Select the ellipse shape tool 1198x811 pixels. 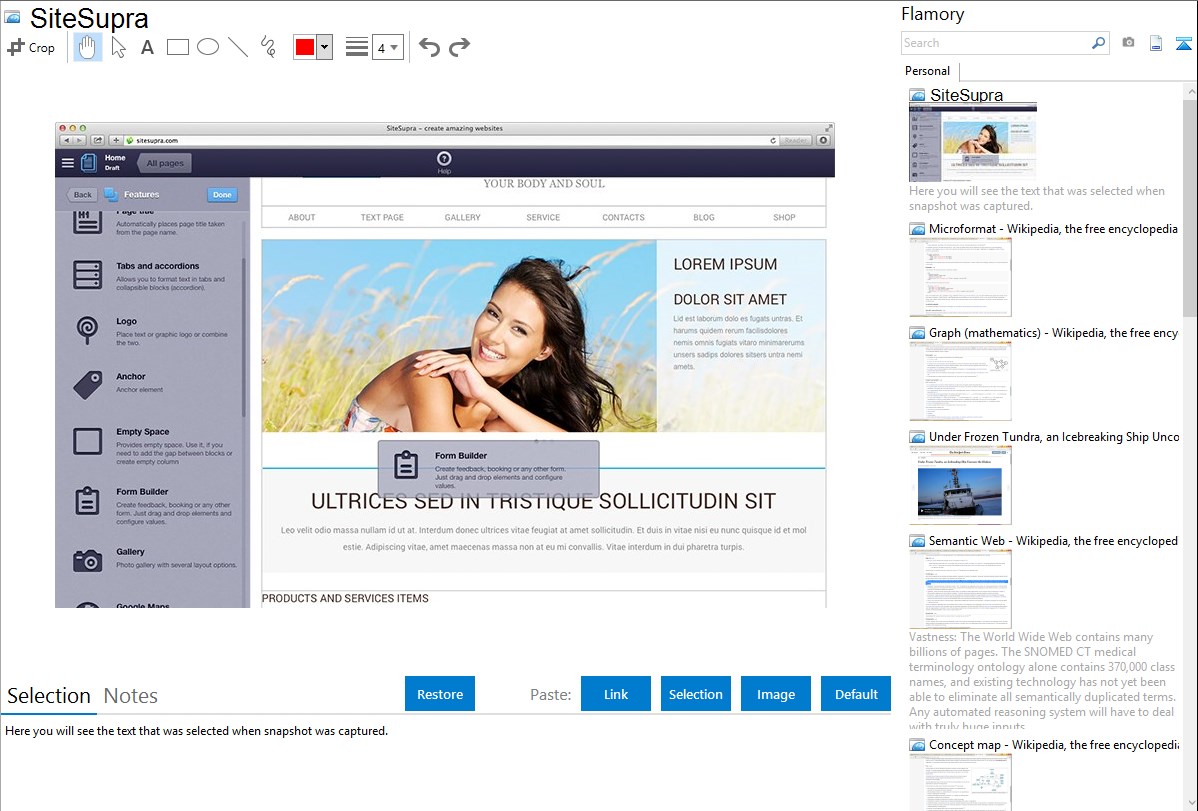(x=208, y=47)
